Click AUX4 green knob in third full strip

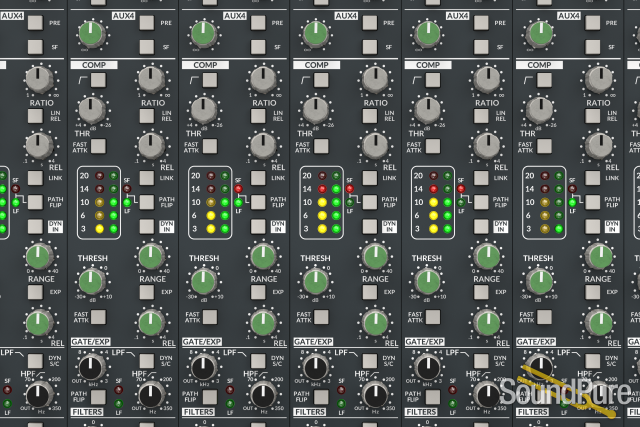pos(315,34)
